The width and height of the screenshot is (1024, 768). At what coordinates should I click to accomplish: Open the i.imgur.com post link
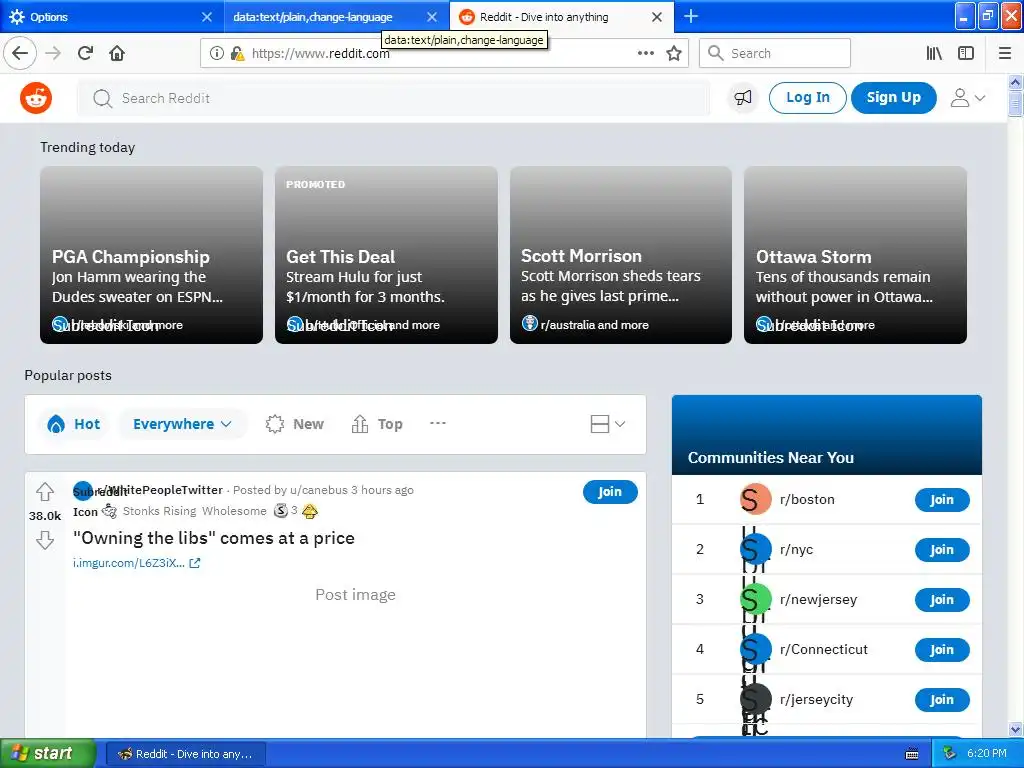(136, 563)
